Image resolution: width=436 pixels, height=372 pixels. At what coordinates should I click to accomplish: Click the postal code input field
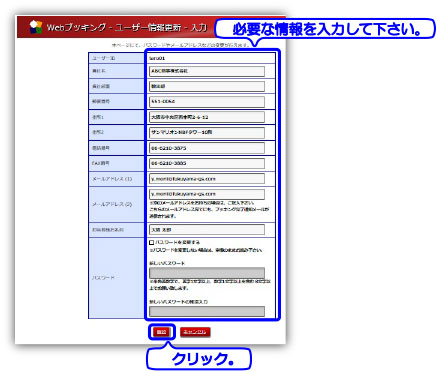click(x=207, y=102)
